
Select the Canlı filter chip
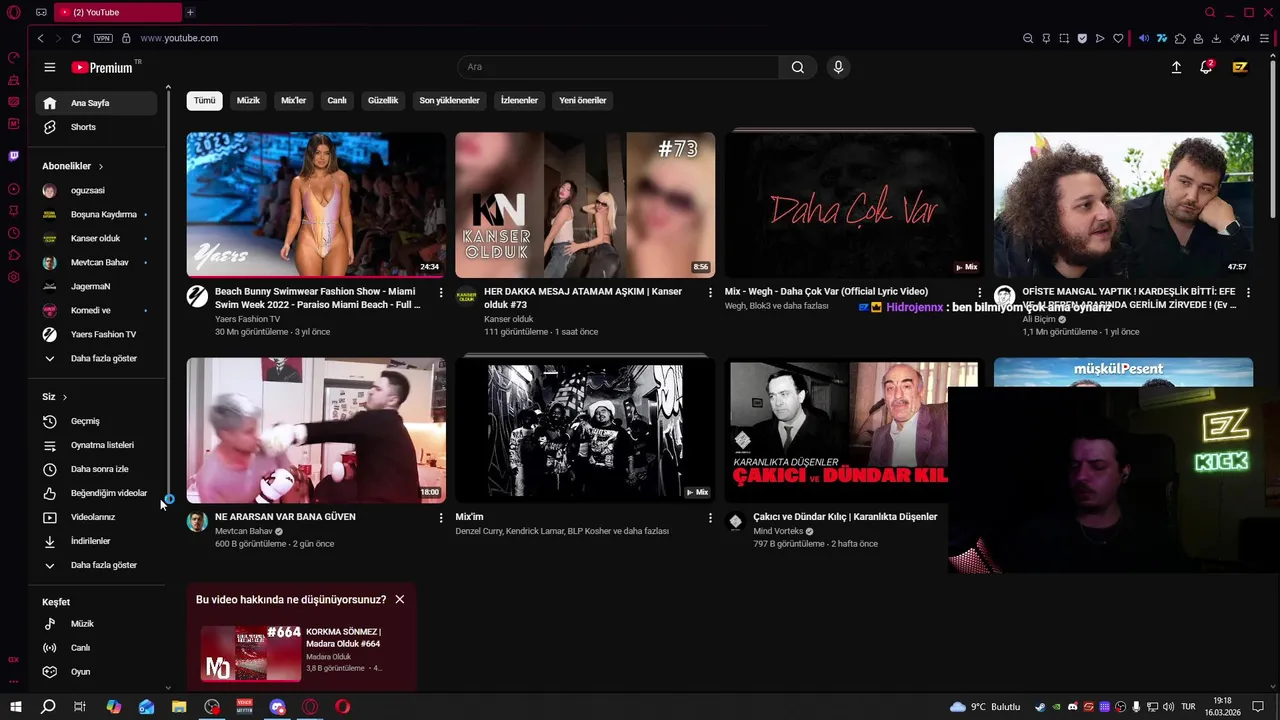point(337,100)
